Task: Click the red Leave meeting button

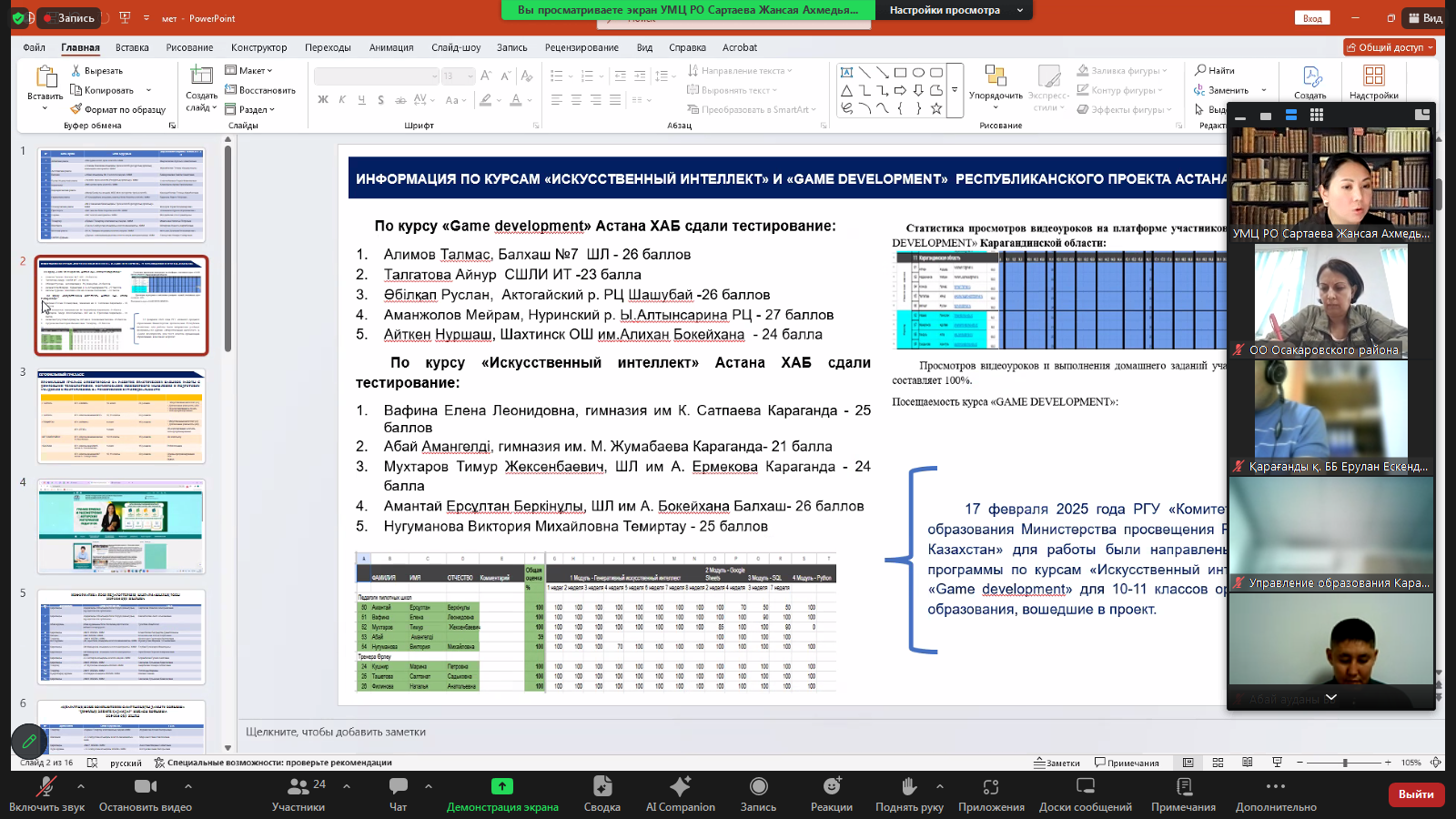Action: coord(1415,794)
